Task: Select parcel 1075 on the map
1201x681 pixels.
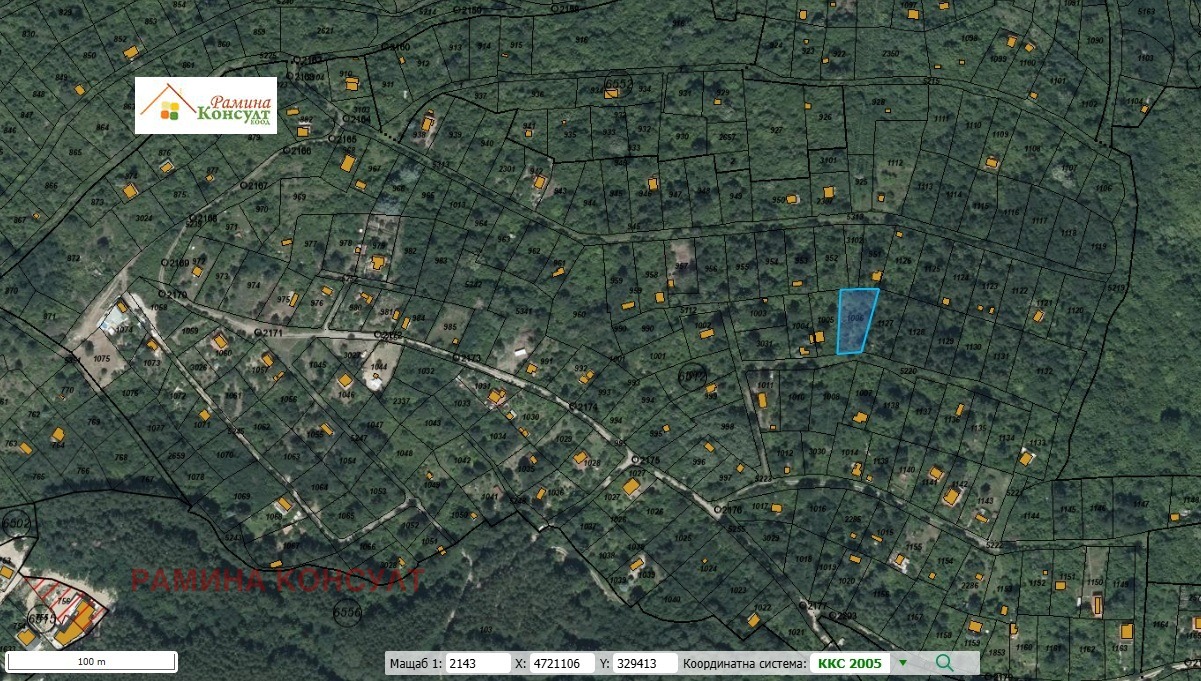Action: point(103,360)
